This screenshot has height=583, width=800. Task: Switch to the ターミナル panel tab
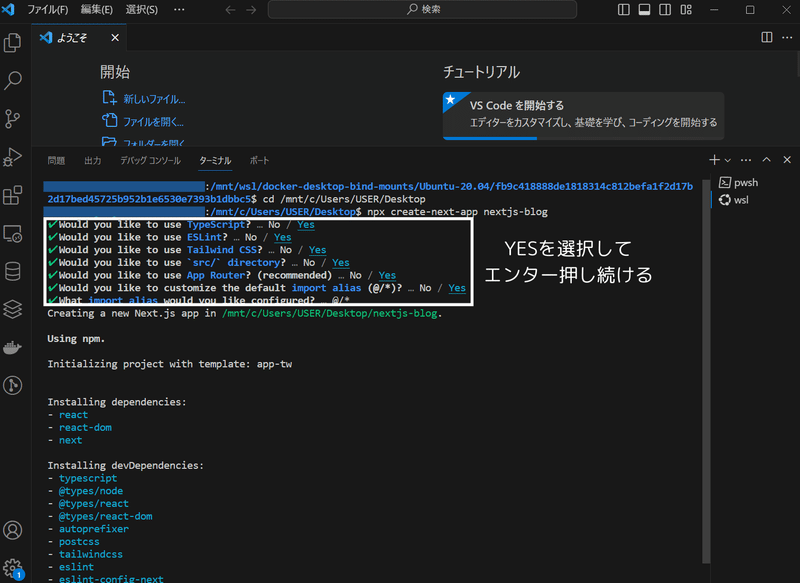tap(215, 161)
